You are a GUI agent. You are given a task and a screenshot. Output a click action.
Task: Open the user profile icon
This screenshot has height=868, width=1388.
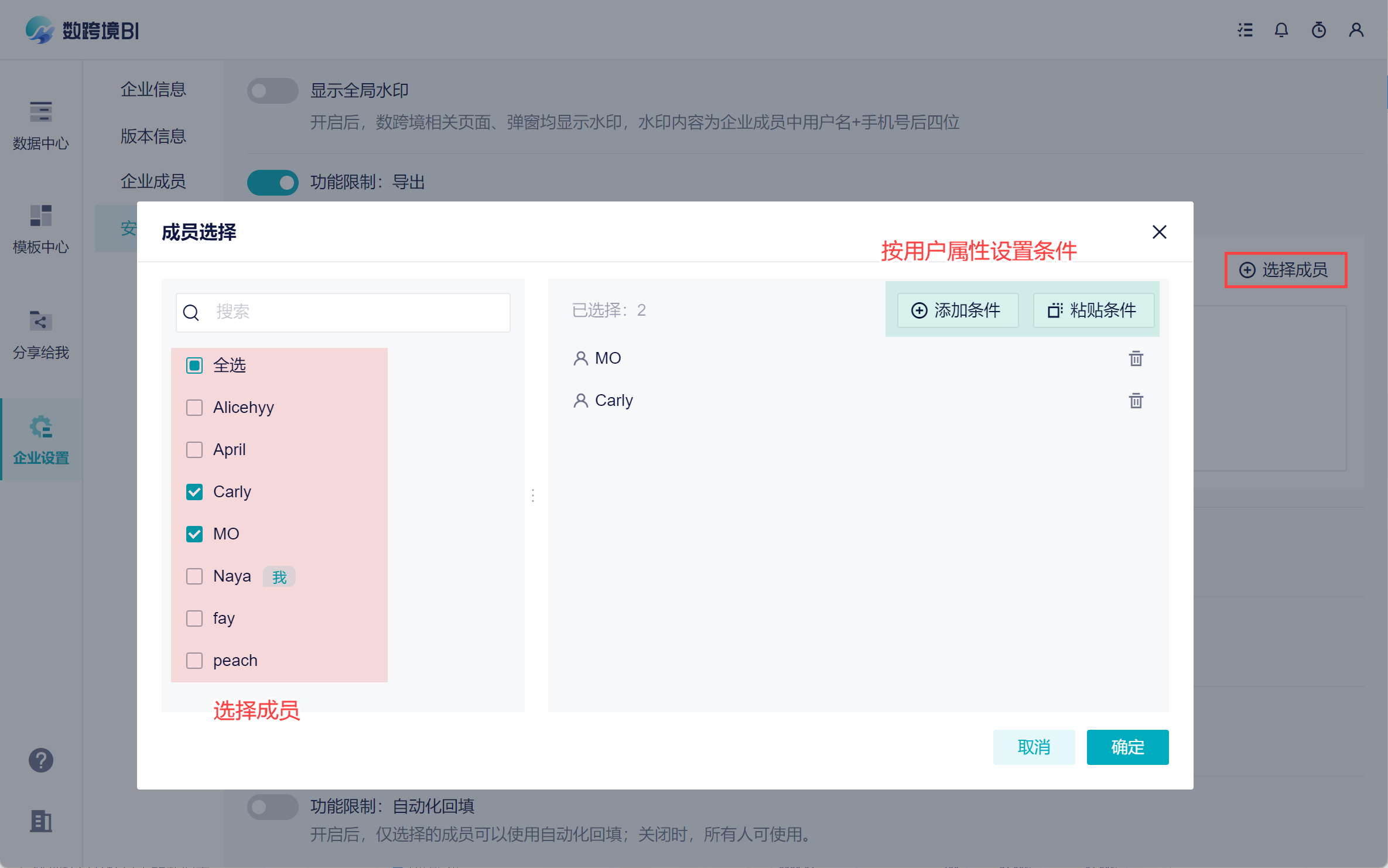[x=1356, y=30]
